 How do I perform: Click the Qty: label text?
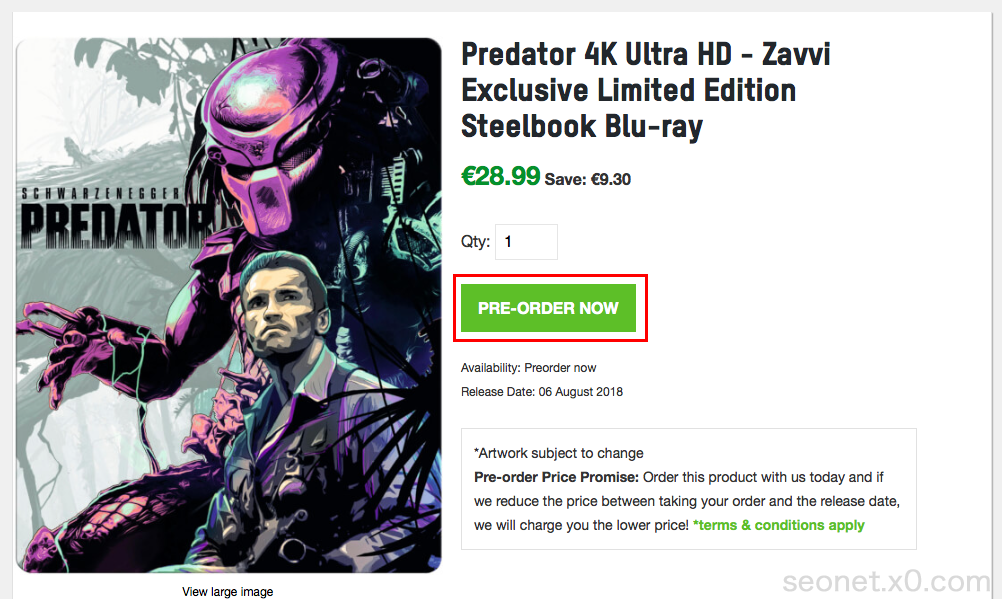(475, 242)
